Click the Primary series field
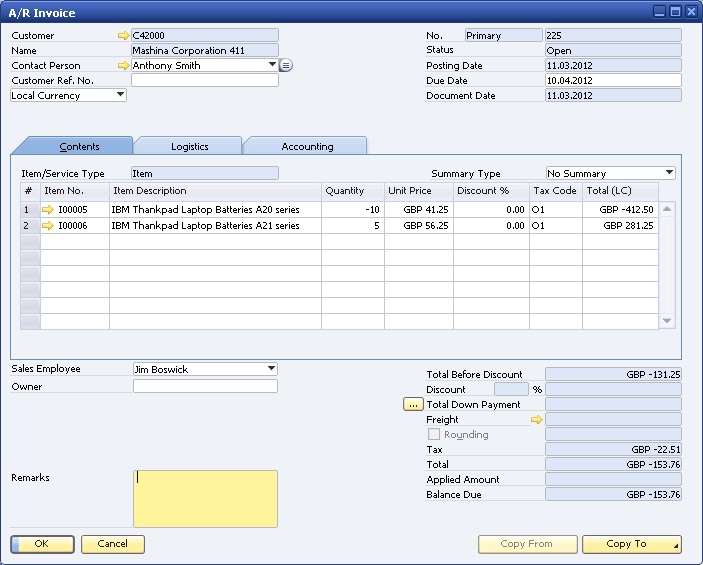The width and height of the screenshot is (703, 565). [x=503, y=35]
